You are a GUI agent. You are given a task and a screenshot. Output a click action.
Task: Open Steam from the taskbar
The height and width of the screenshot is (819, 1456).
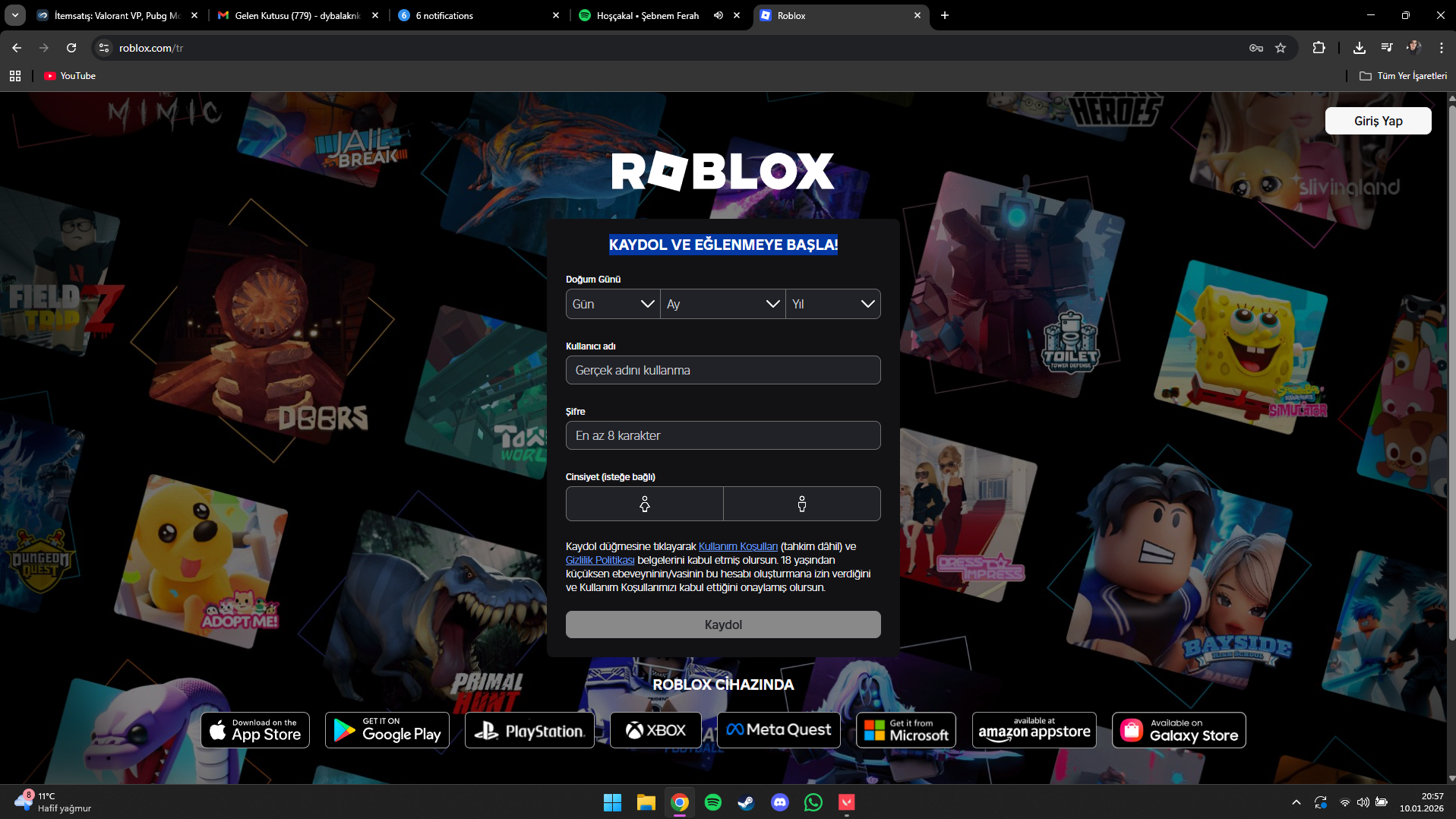[x=747, y=802]
